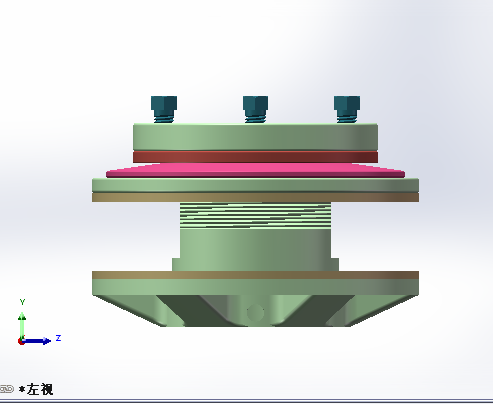Select the small round hole on base
Screen dimensions: 493x404
coord(255,313)
